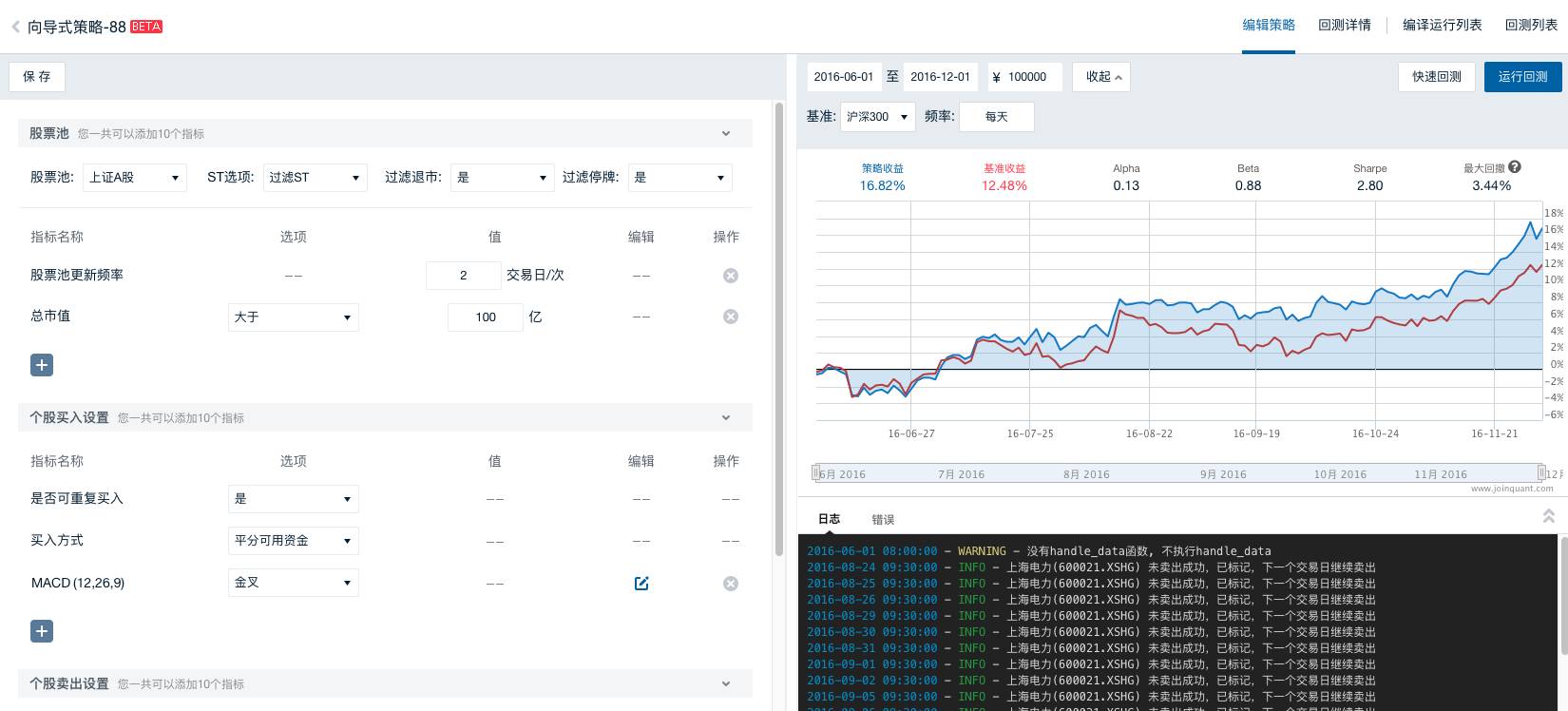Go back using the left chevron icon

[x=15, y=27]
